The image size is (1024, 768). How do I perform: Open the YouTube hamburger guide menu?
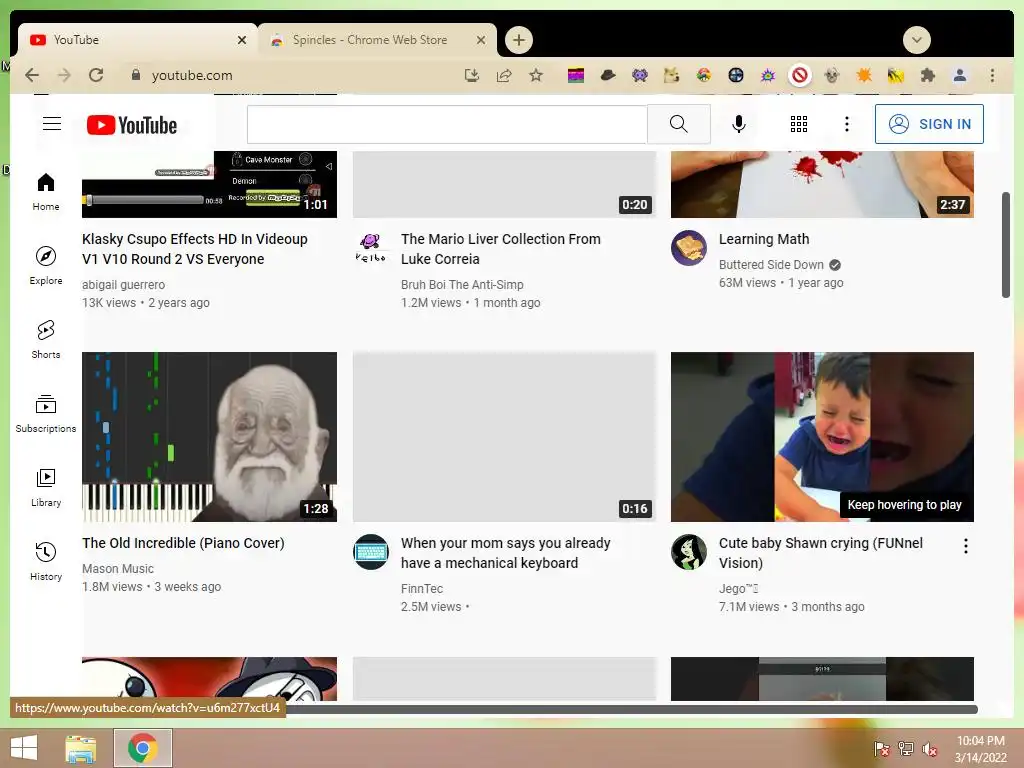pyautogui.click(x=52, y=123)
